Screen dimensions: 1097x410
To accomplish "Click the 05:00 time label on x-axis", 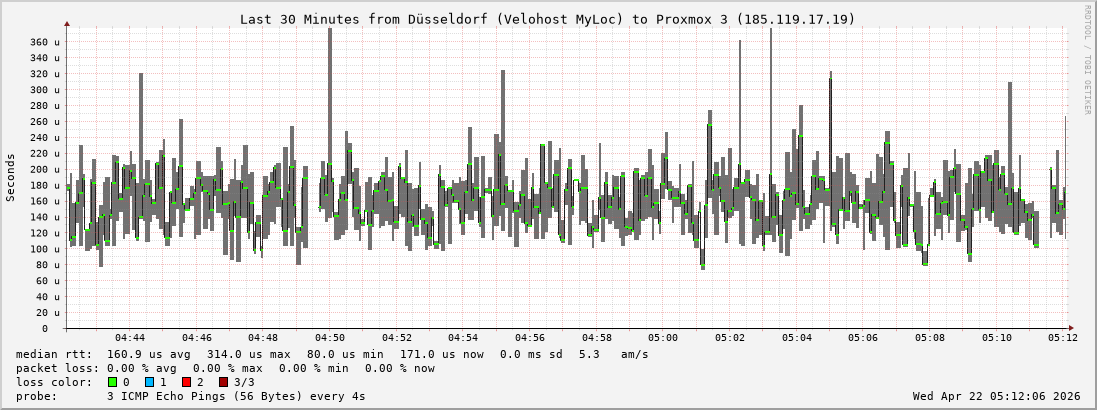I will click(x=663, y=338).
